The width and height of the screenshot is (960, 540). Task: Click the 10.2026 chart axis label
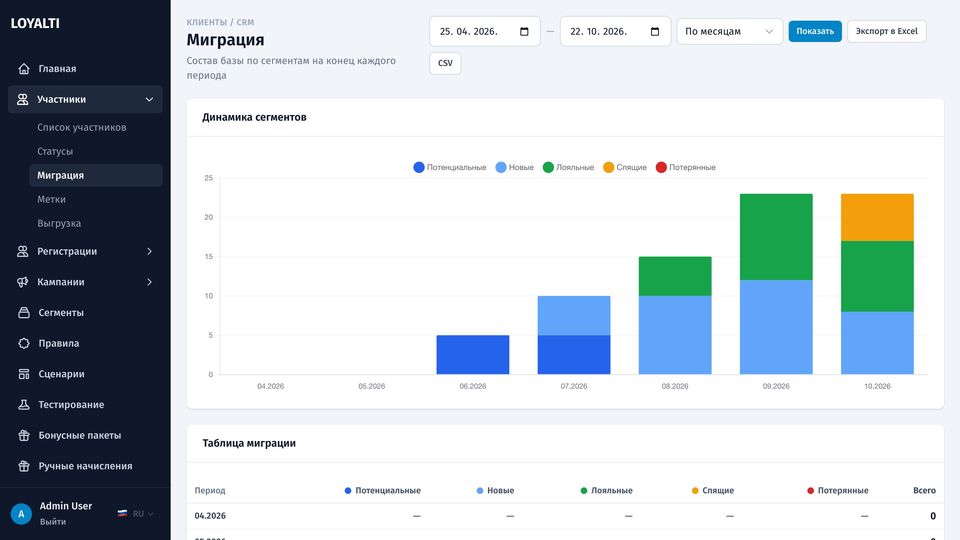(x=877, y=386)
